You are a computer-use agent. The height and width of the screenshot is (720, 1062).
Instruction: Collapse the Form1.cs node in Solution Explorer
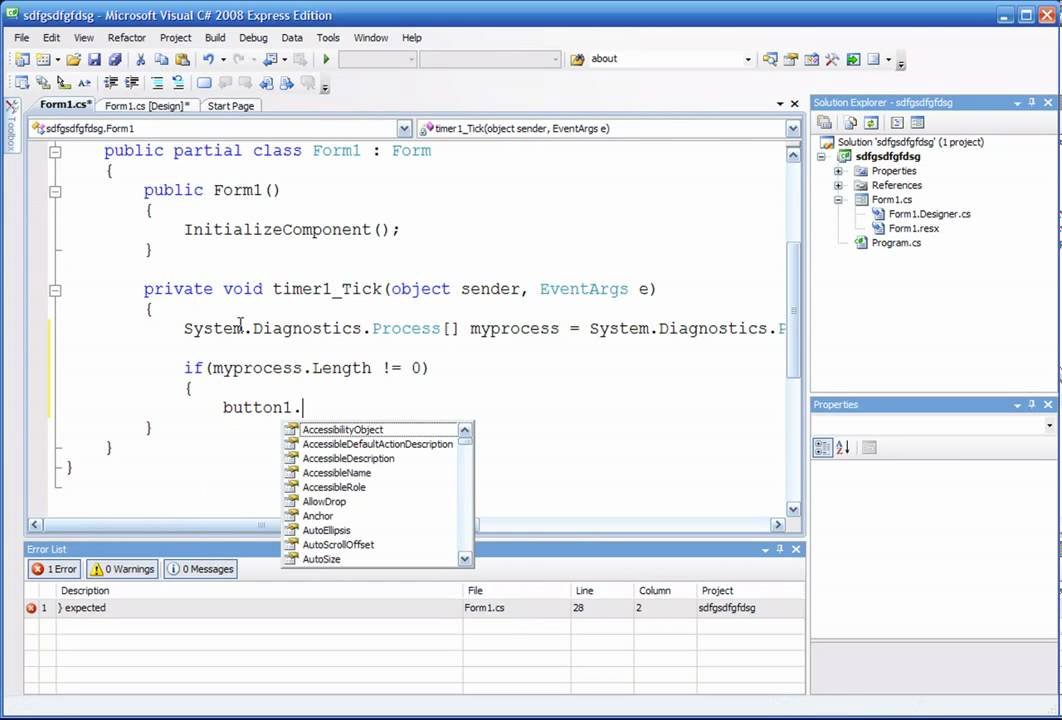click(838, 200)
